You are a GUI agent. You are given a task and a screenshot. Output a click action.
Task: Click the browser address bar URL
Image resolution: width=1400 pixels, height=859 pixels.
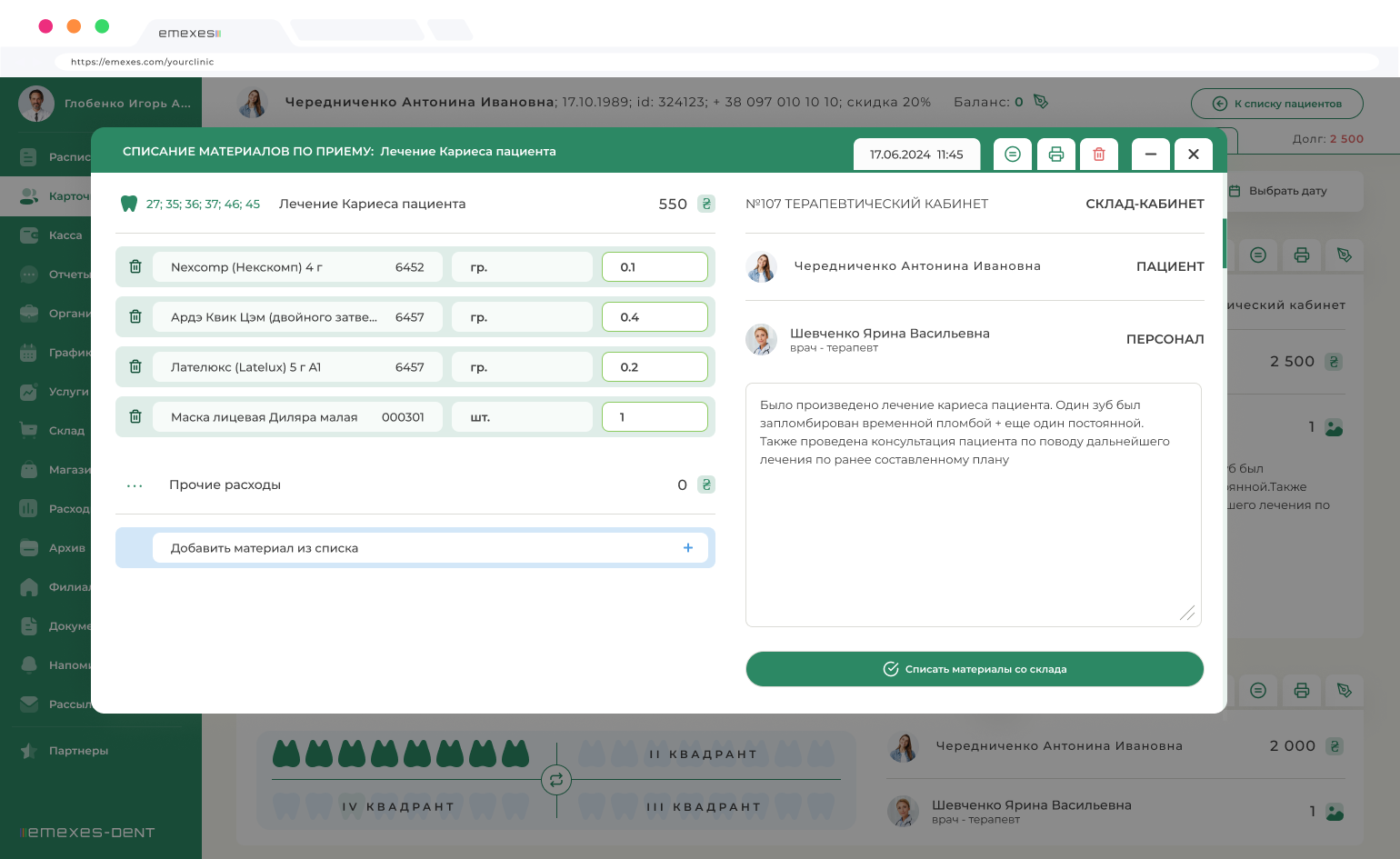pyautogui.click(x=142, y=62)
